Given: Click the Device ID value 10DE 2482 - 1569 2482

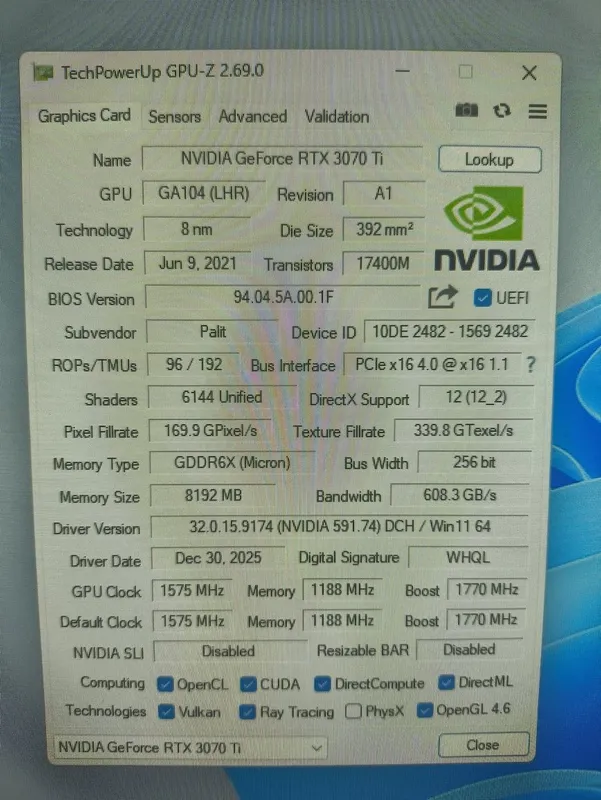Looking at the screenshot, I should 450,332.
